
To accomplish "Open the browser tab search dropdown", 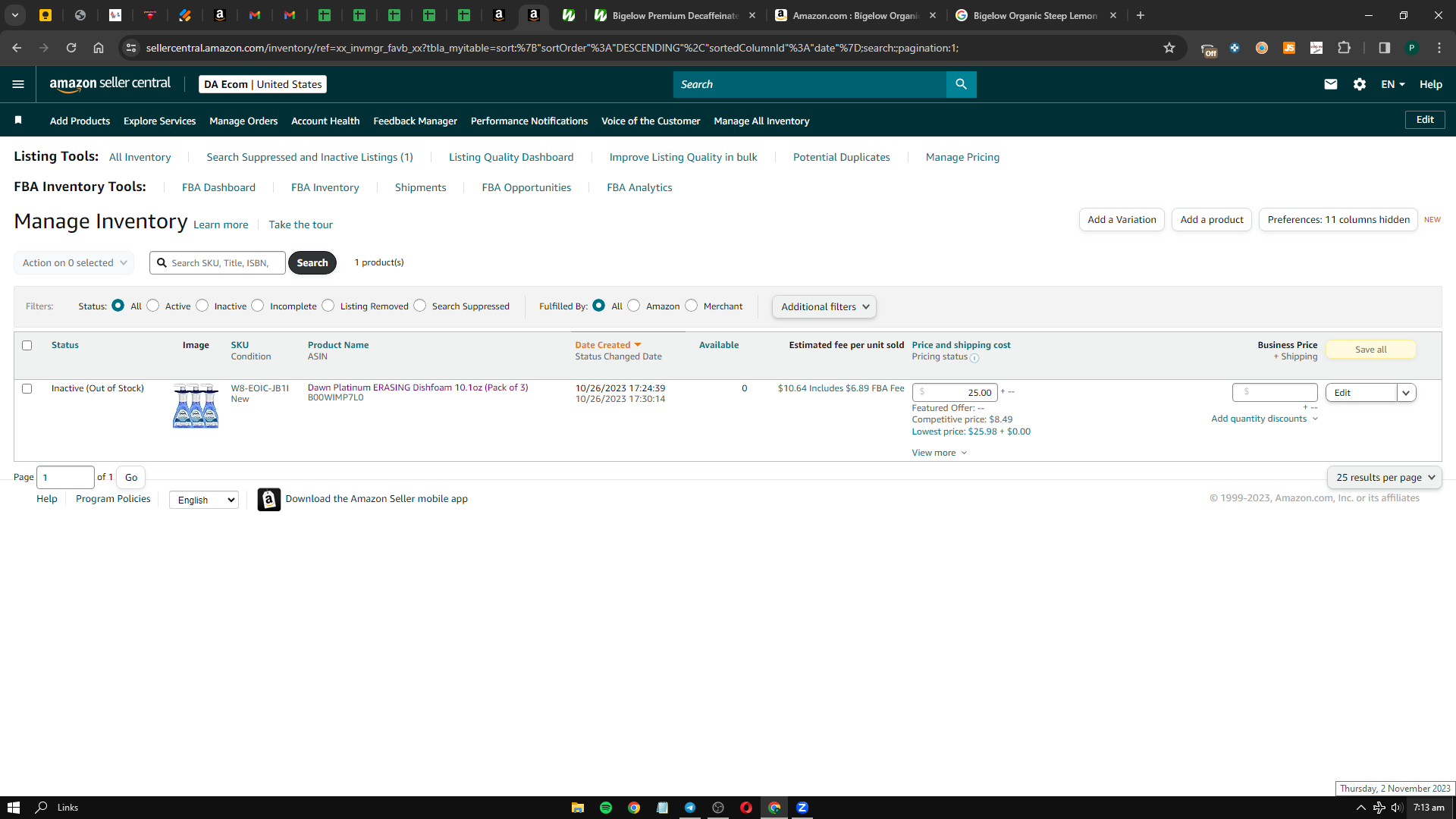I will (15, 15).
